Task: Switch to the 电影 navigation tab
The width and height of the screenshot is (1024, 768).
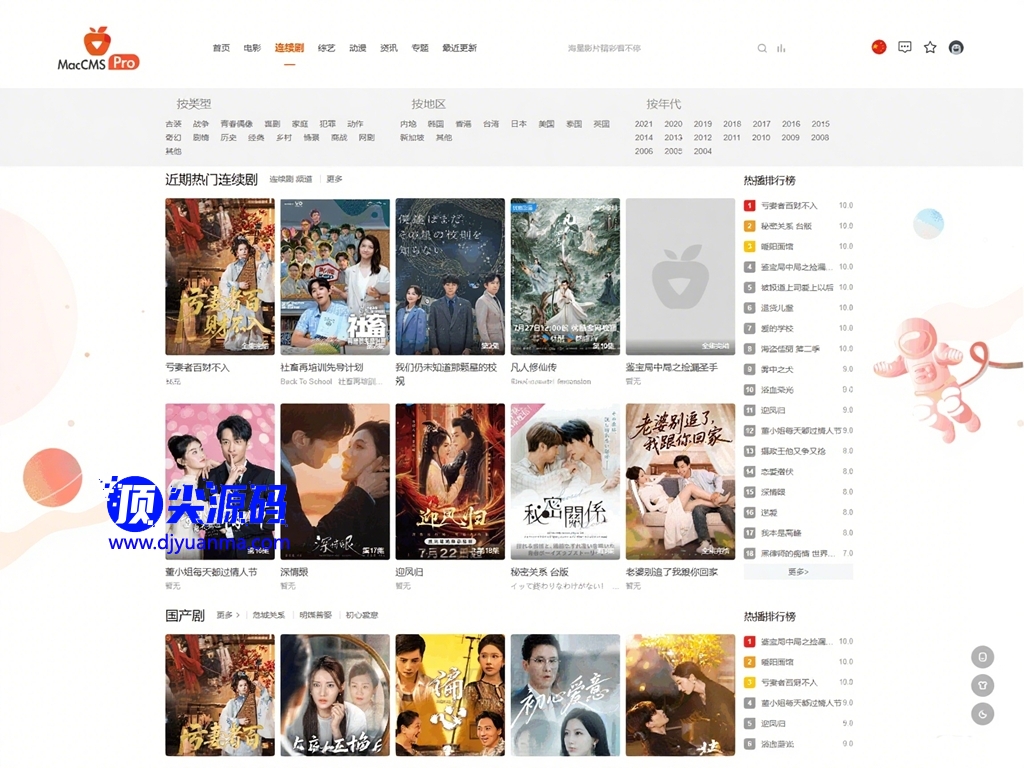Action: (252, 48)
